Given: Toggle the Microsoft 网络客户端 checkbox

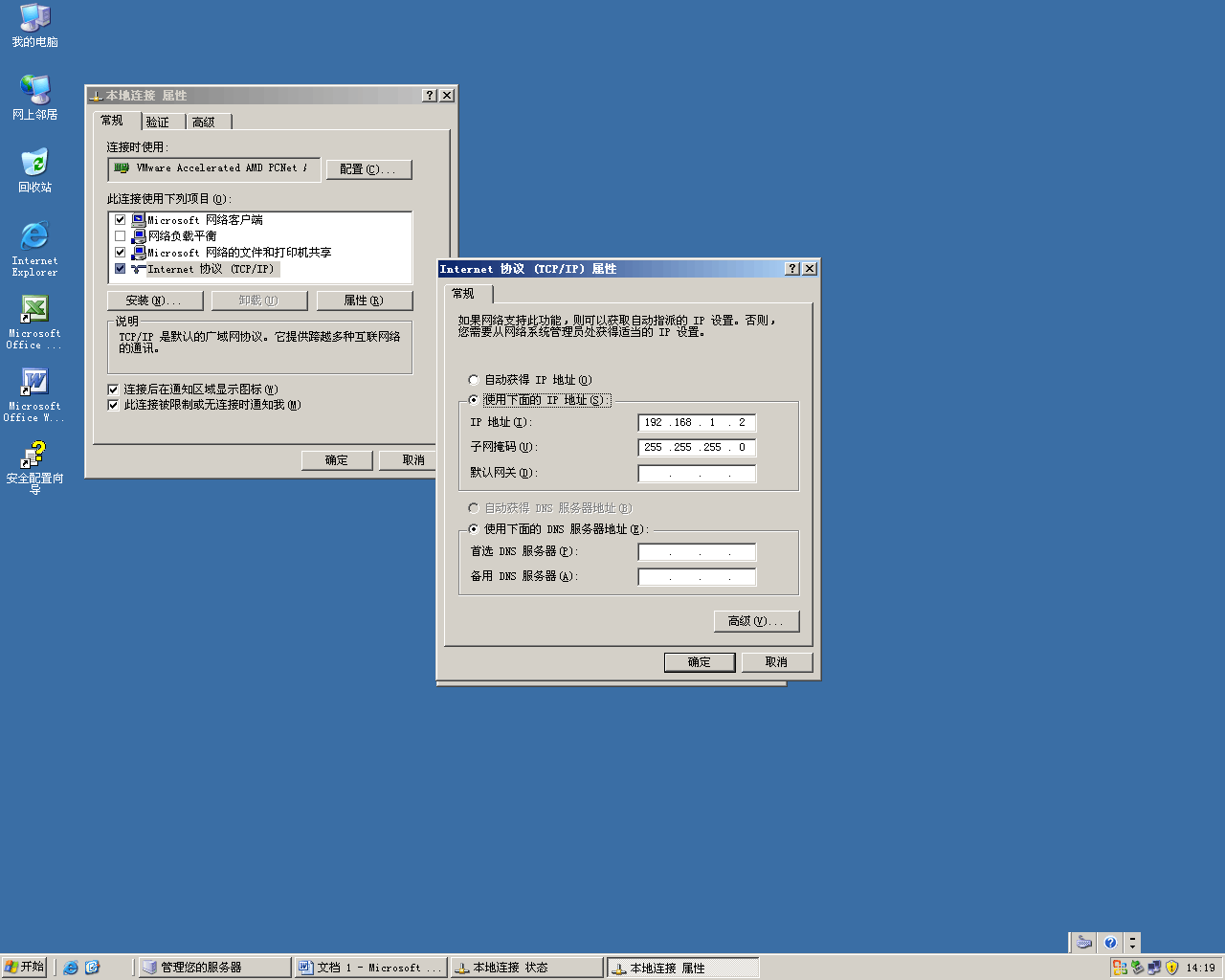Looking at the screenshot, I should pyautogui.click(x=120, y=220).
